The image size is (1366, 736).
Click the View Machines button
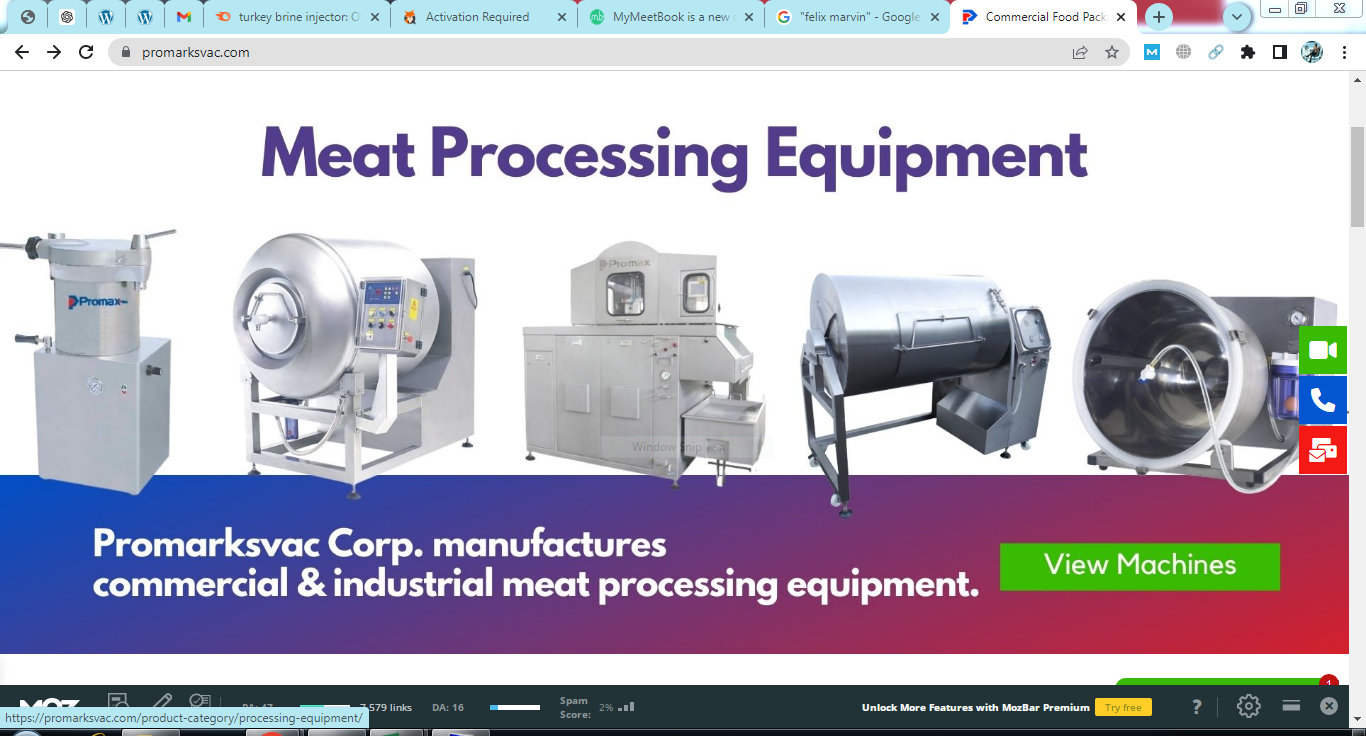tap(1140, 566)
